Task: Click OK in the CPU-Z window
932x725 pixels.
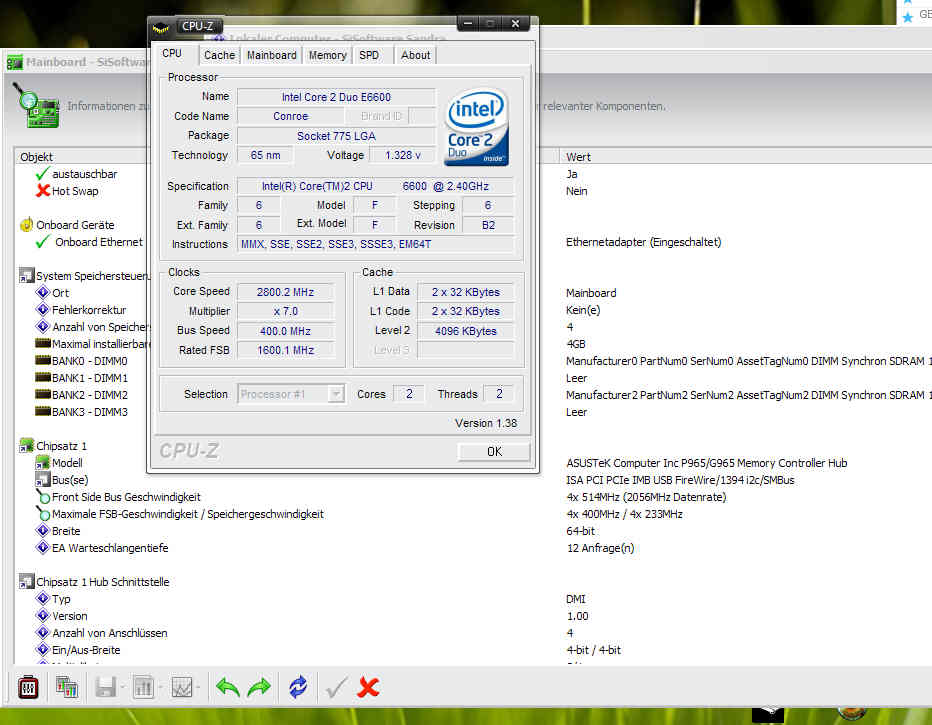Action: (494, 452)
